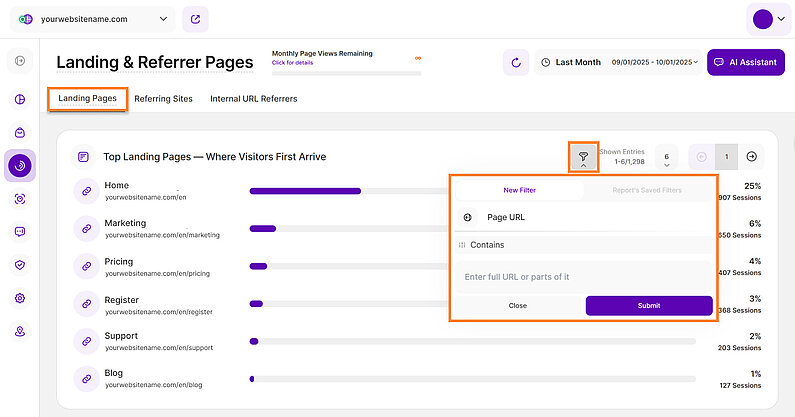The image size is (795, 417).
Task: Click the Monthly Page Views remaining bar
Action: pyautogui.click(x=346, y=72)
